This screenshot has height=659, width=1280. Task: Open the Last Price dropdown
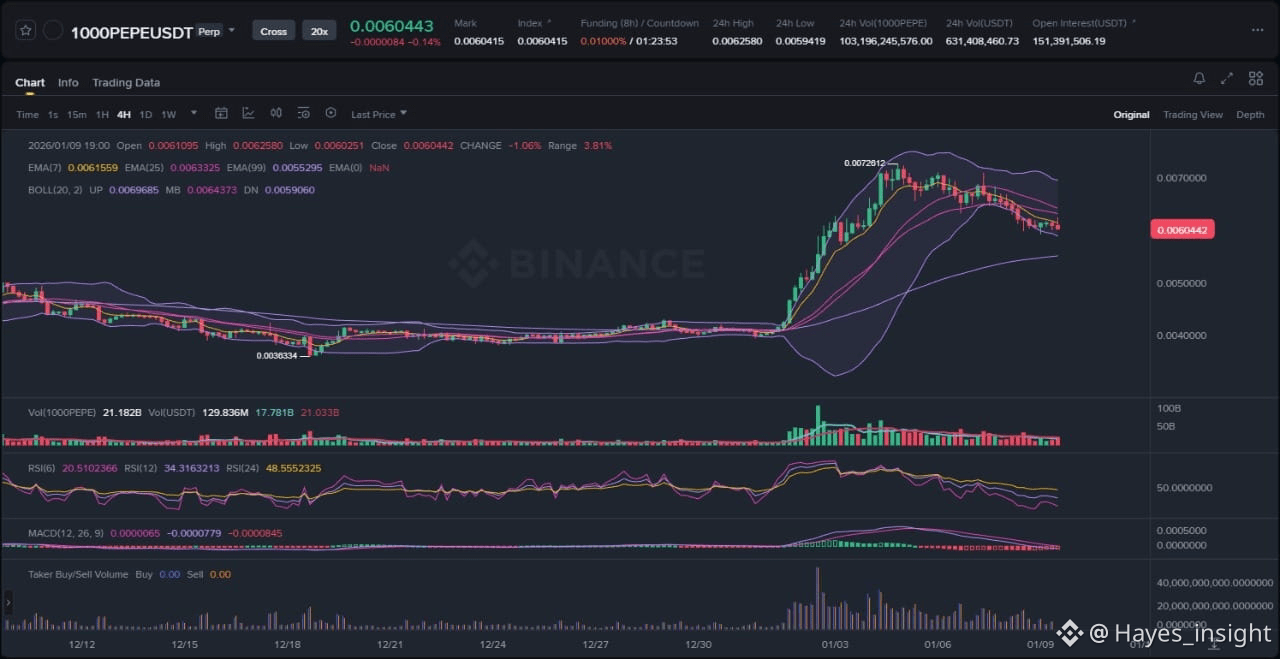[x=378, y=115]
